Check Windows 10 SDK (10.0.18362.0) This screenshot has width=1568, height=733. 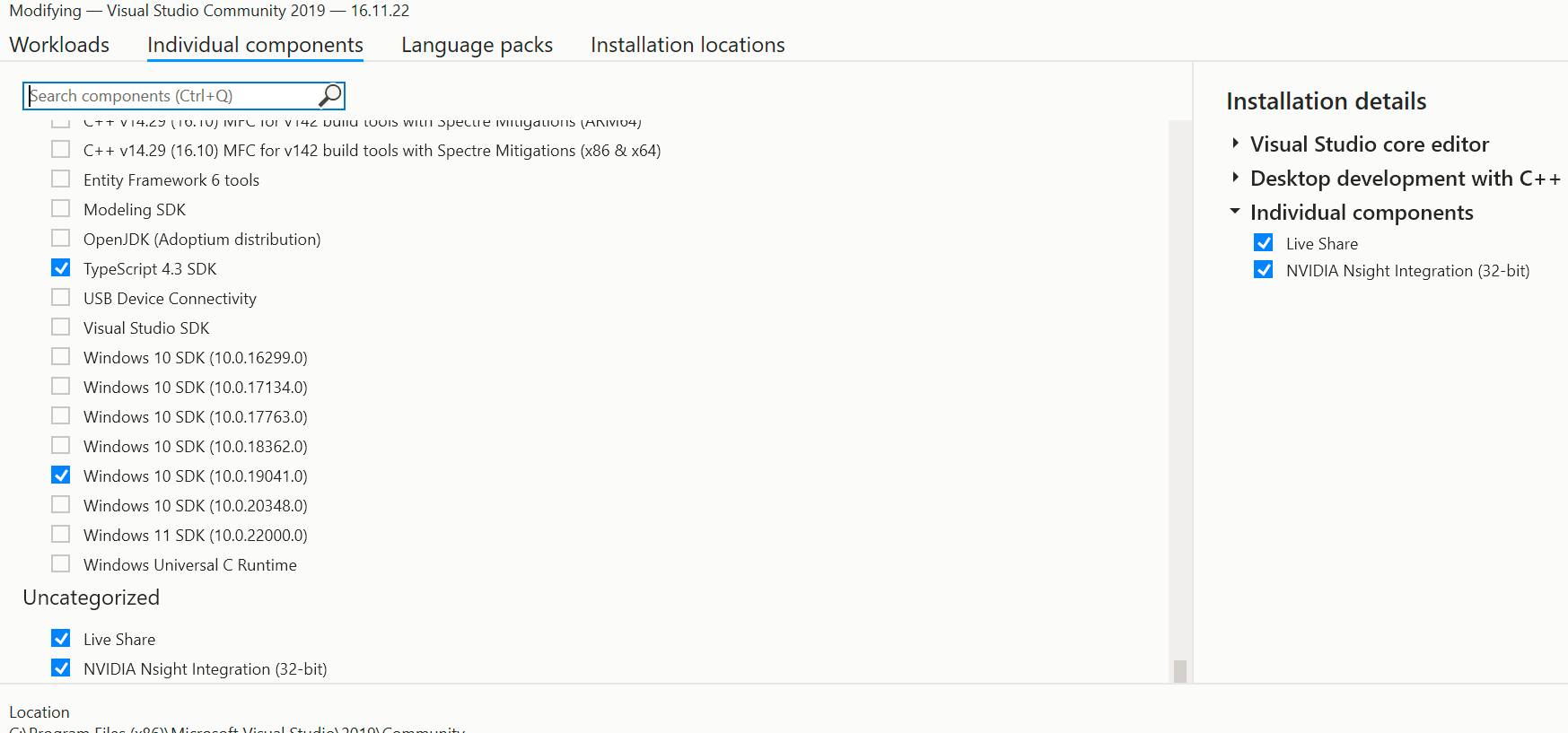(61, 445)
